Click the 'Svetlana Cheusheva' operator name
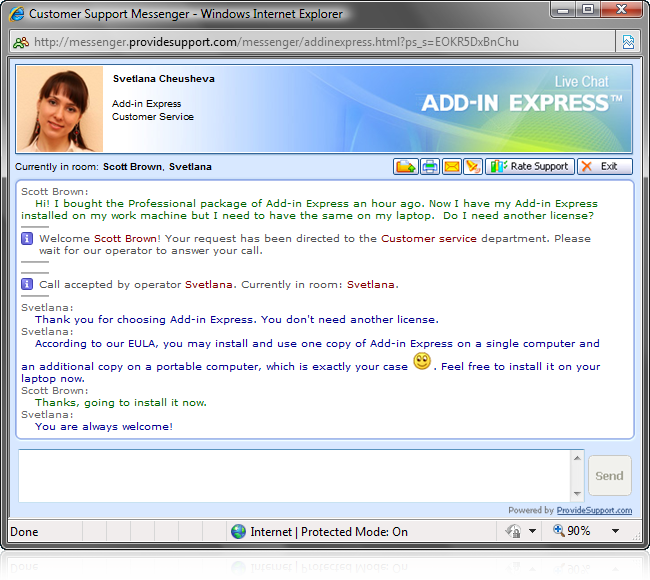Image resolution: width=650 pixels, height=580 pixels. (x=164, y=79)
